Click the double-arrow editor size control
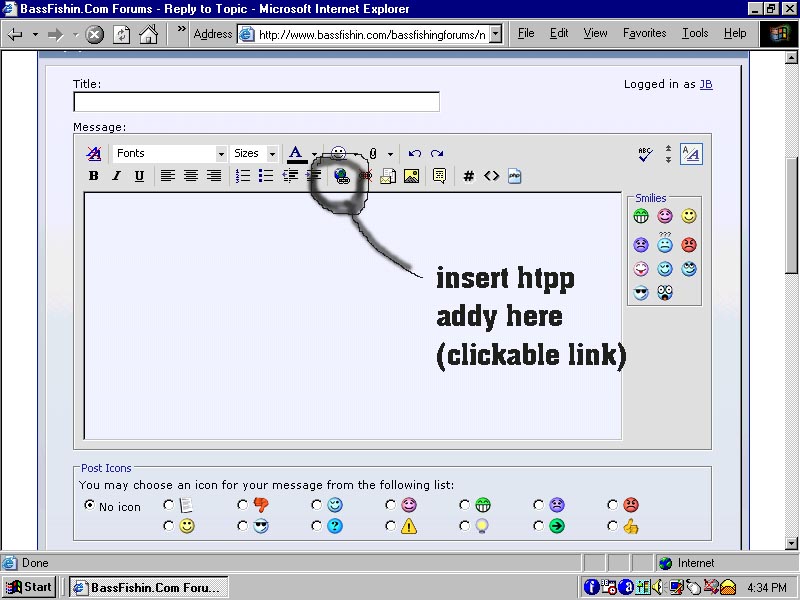The image size is (800, 600). click(668, 154)
